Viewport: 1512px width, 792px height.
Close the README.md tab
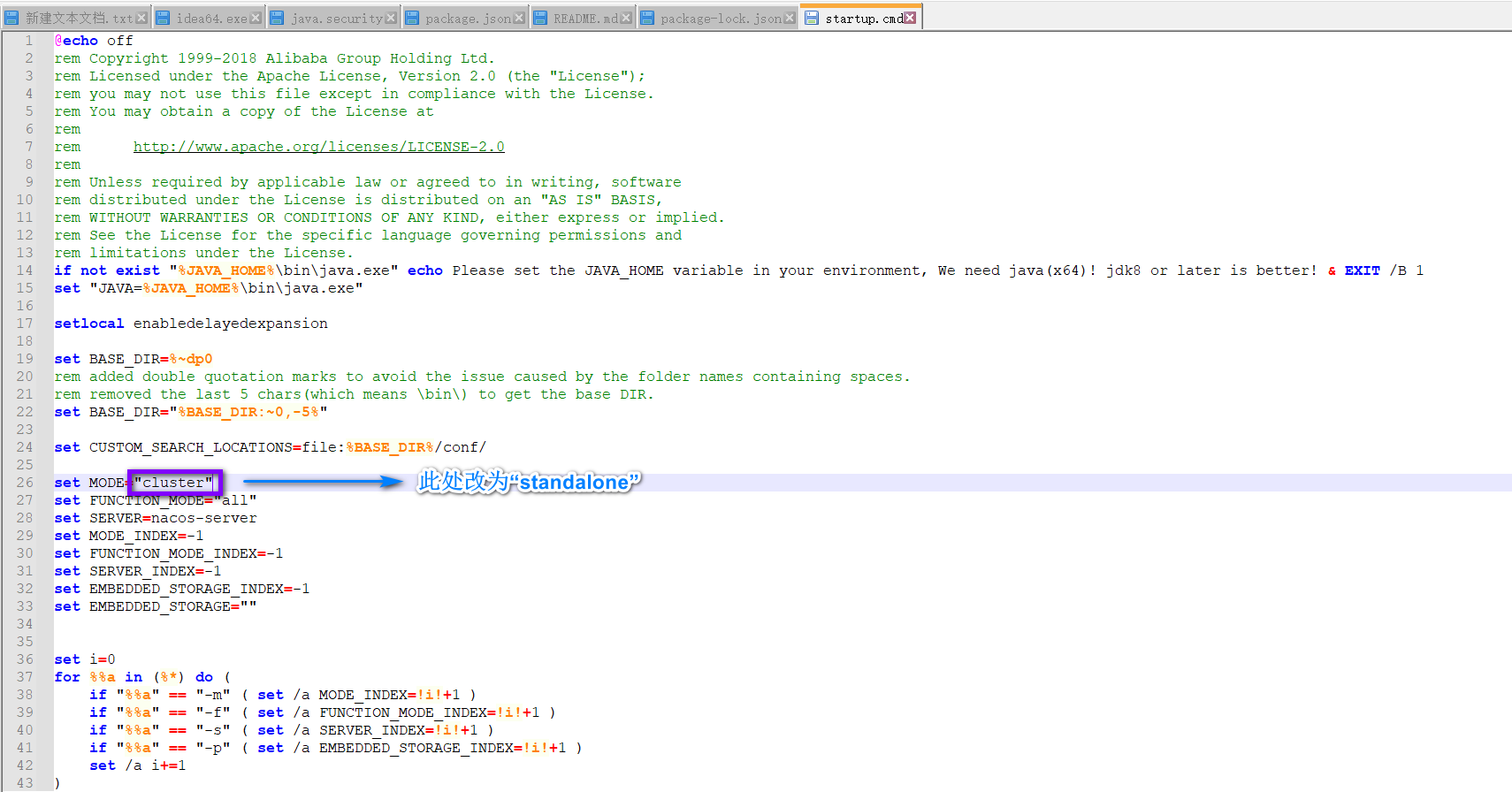click(x=626, y=18)
